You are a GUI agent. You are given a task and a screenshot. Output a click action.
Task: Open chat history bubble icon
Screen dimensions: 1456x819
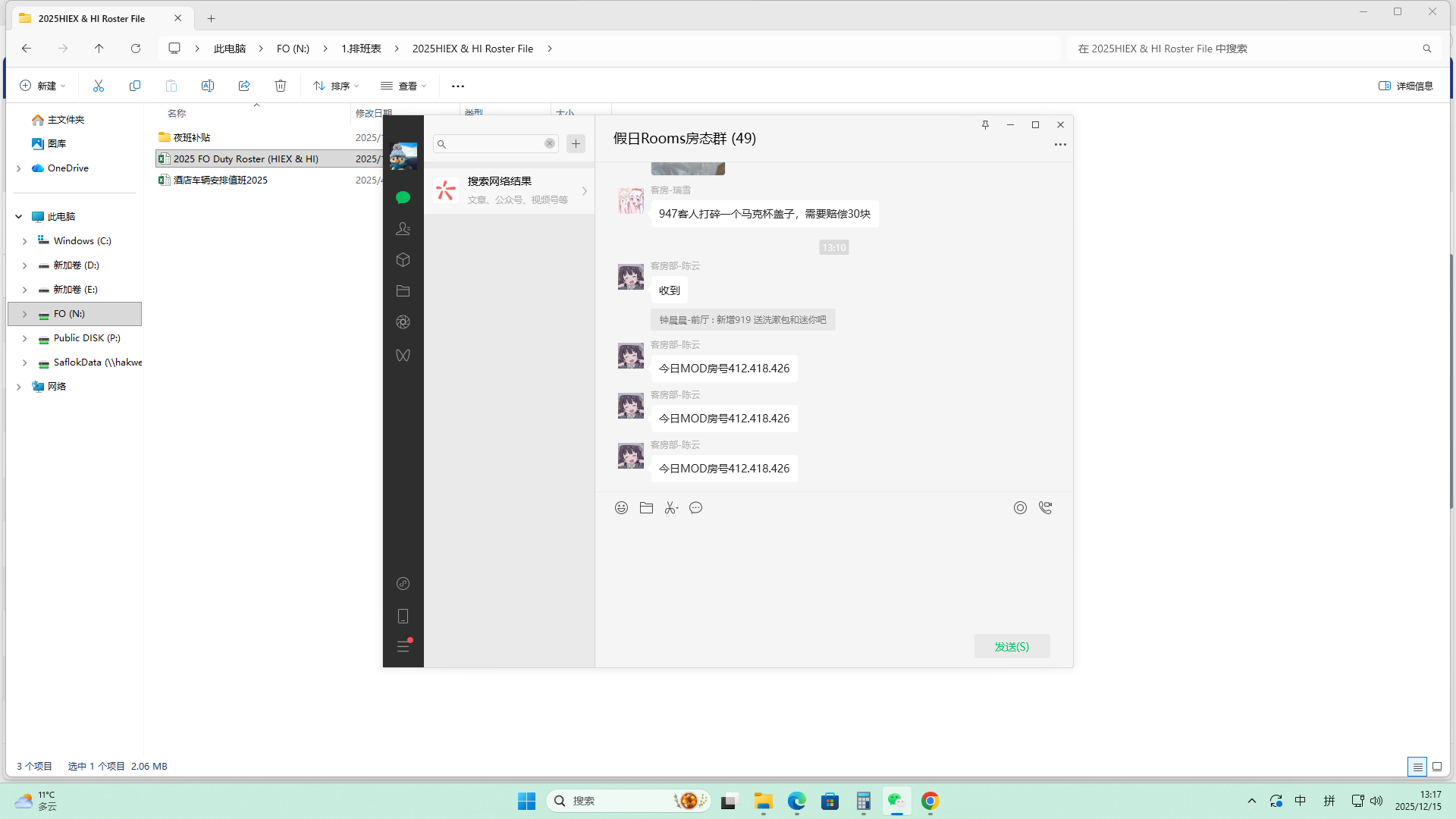coord(695,508)
